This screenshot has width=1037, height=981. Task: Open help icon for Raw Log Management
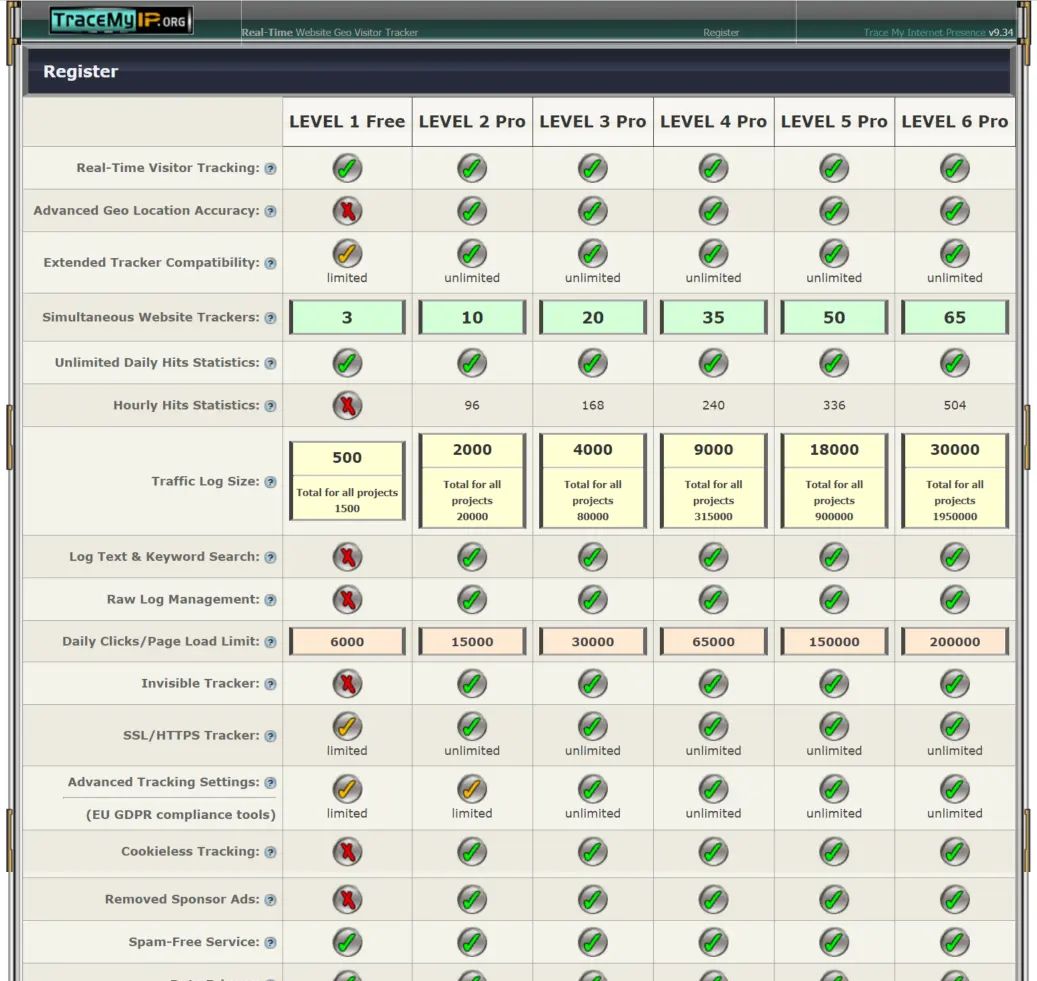[x=270, y=601]
